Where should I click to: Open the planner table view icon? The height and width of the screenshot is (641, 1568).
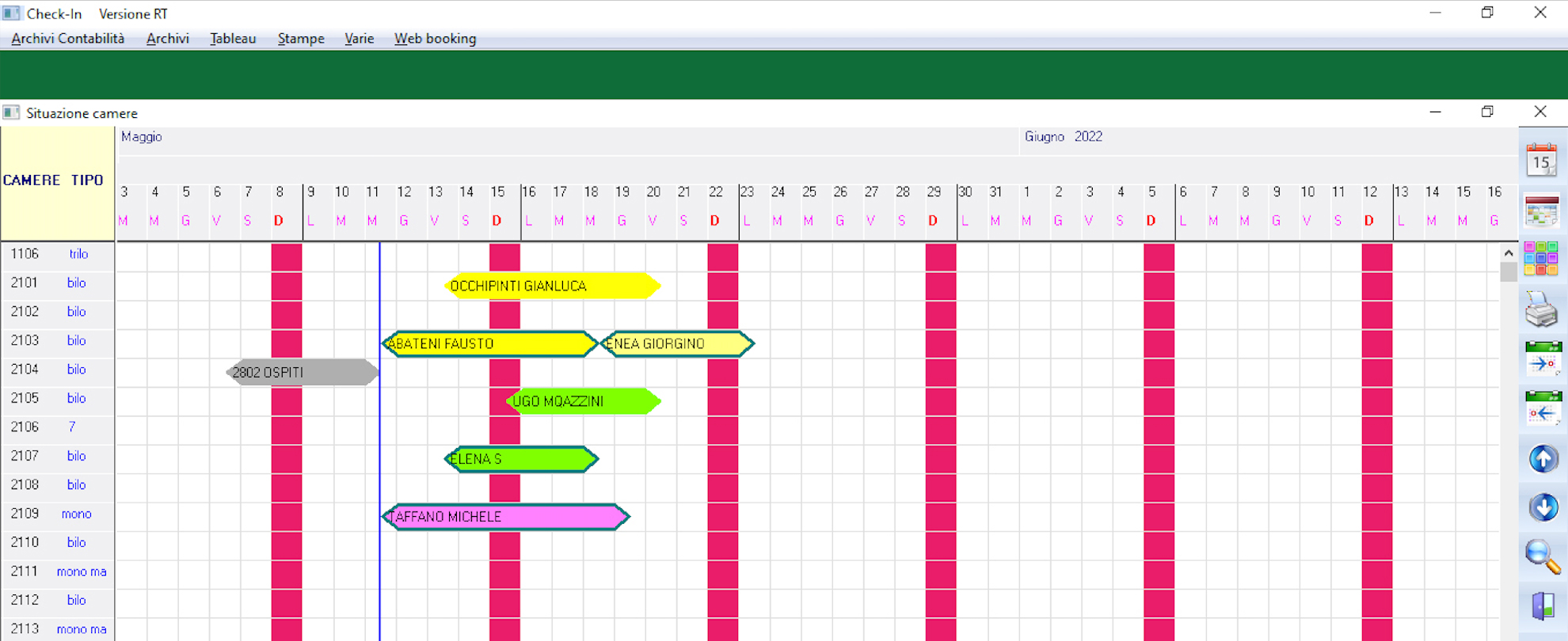(x=1541, y=211)
